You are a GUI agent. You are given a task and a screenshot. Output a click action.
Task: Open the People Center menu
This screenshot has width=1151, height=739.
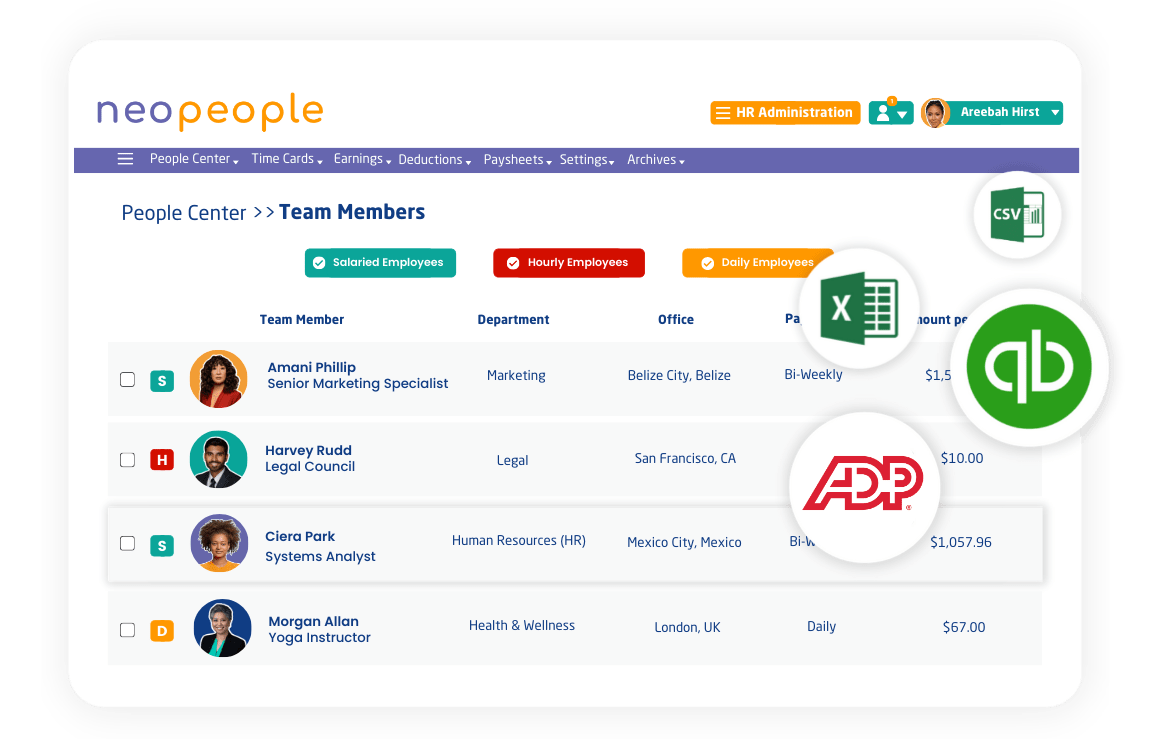coord(194,159)
